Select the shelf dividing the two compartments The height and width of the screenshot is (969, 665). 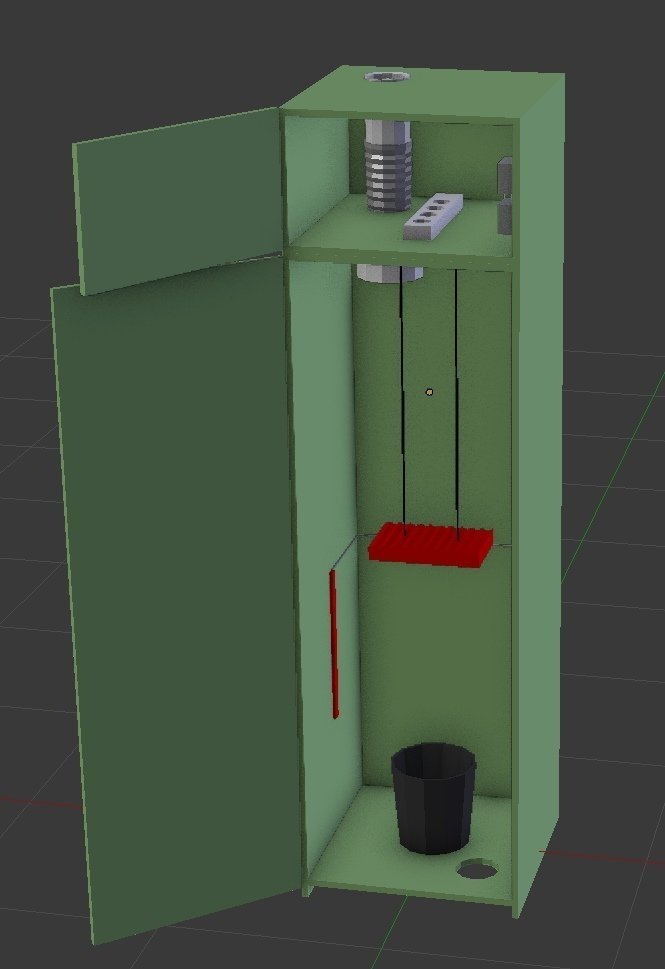click(x=402, y=255)
